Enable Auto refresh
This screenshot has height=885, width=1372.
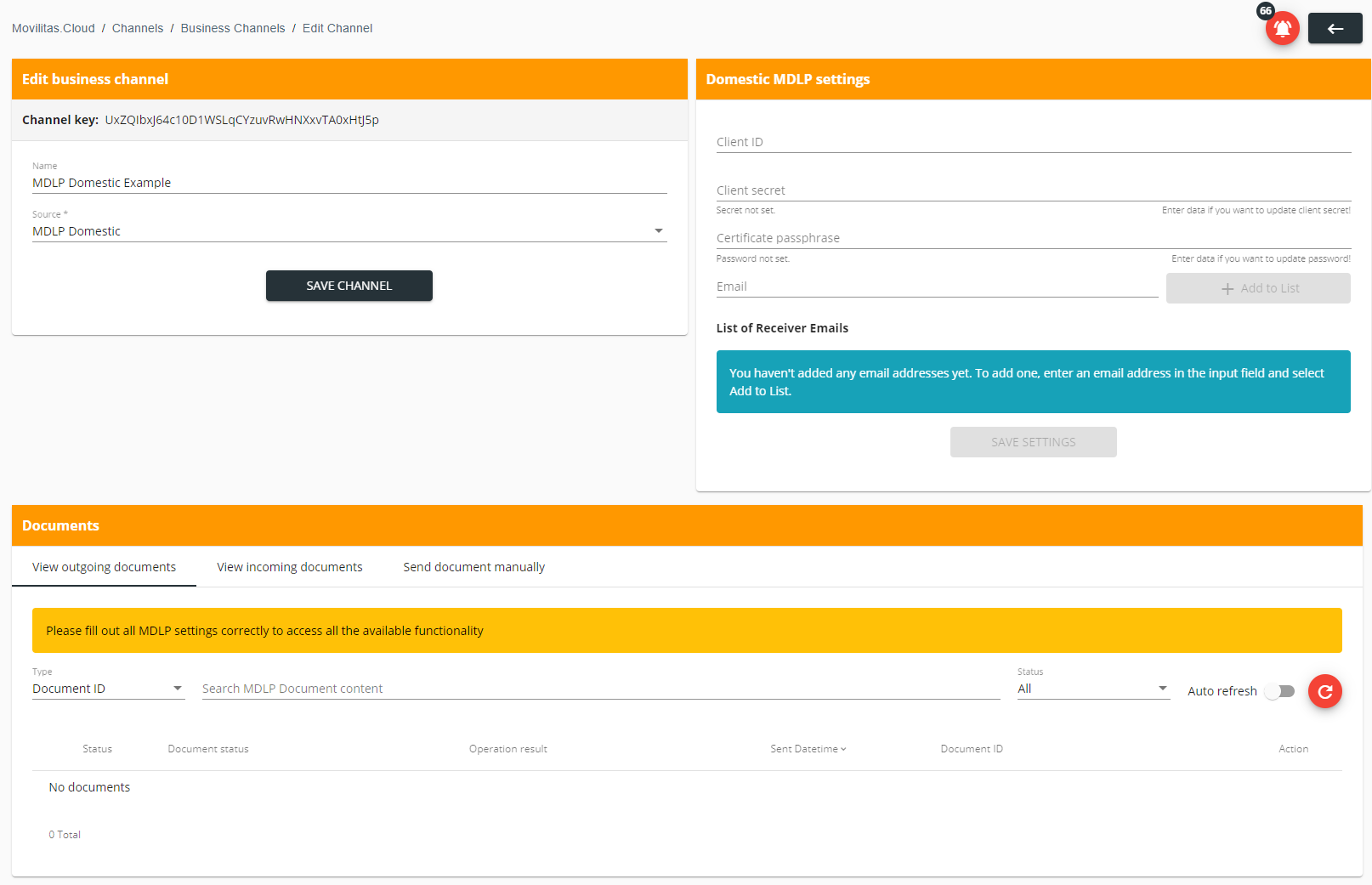1279,691
